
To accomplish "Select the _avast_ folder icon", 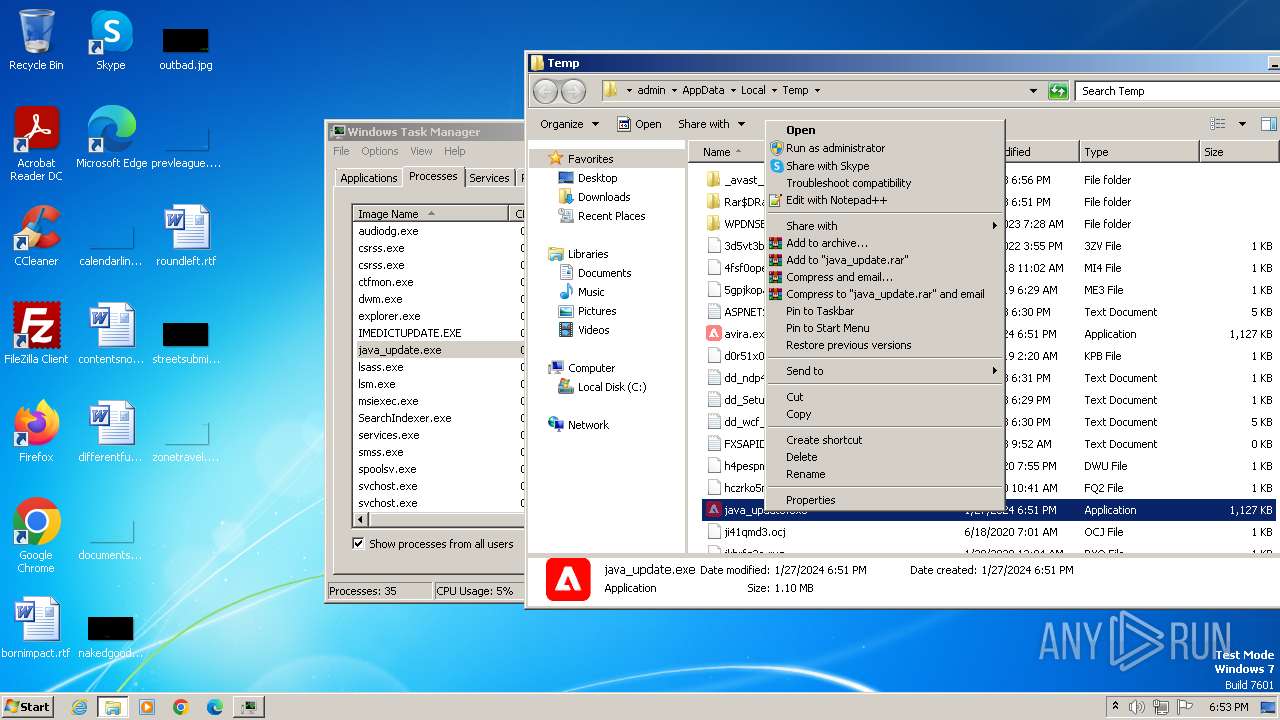I will [x=714, y=180].
